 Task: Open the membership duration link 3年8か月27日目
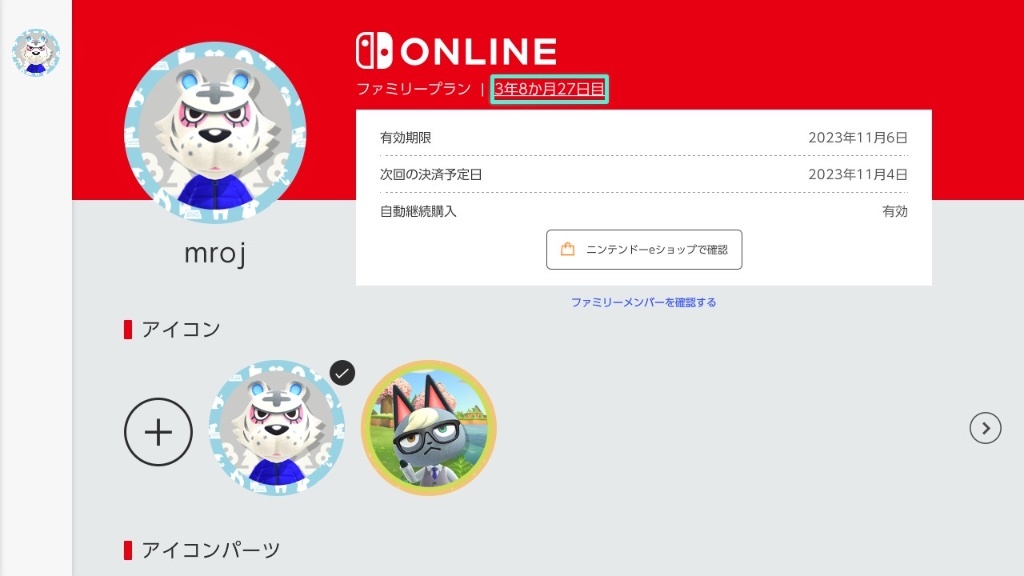(549, 89)
